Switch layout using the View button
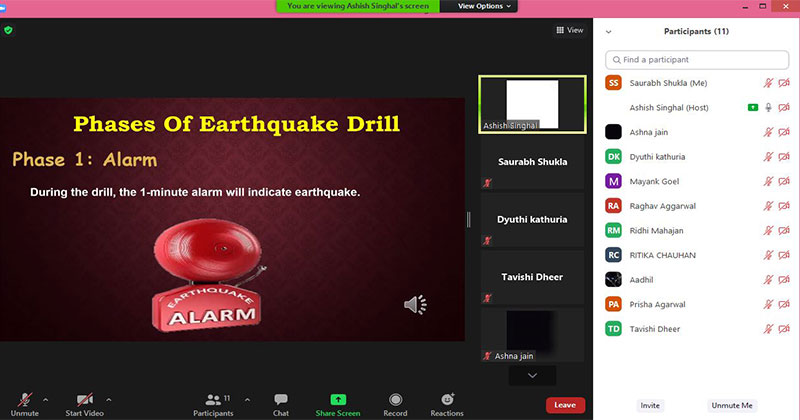Viewport: 800px width, 420px height. (x=570, y=30)
